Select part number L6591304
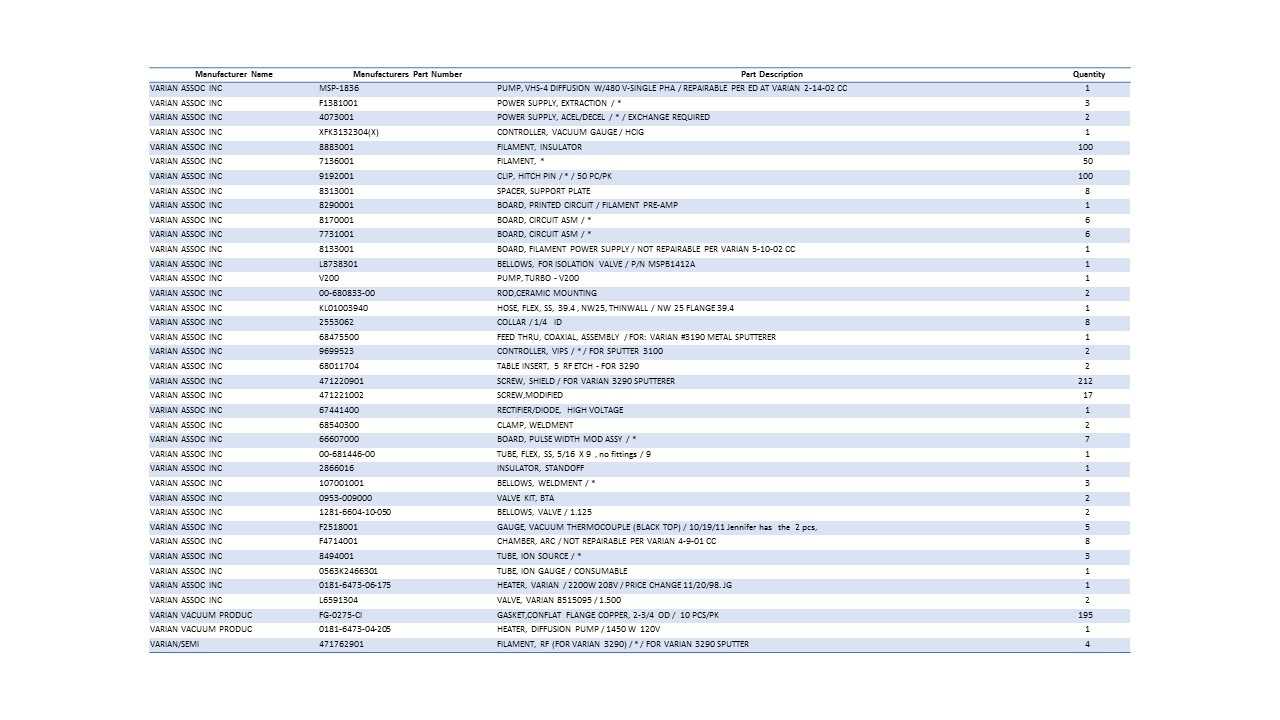The height and width of the screenshot is (720, 1280). (x=338, y=600)
